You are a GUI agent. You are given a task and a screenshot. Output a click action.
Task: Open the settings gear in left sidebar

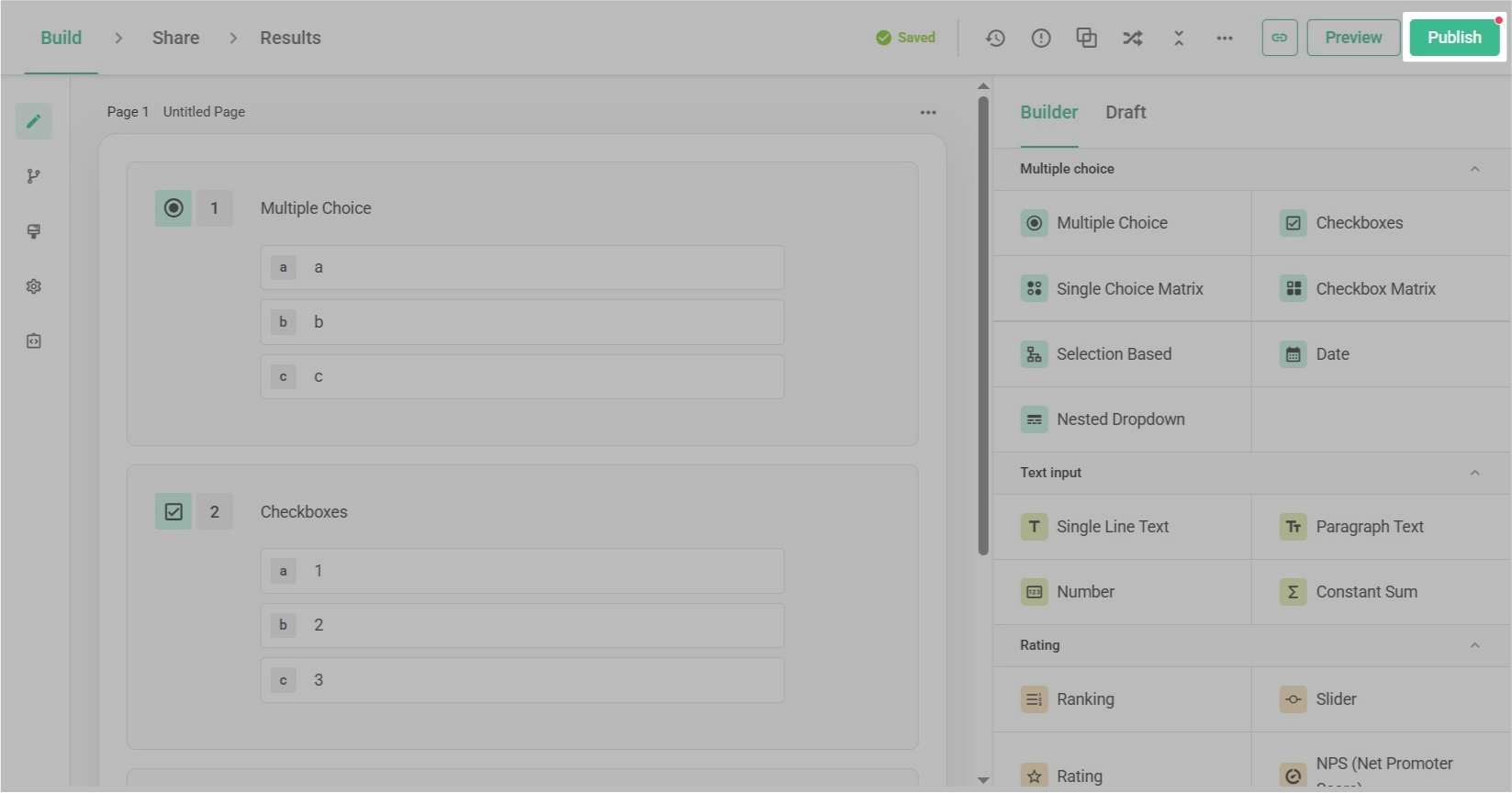(x=34, y=286)
